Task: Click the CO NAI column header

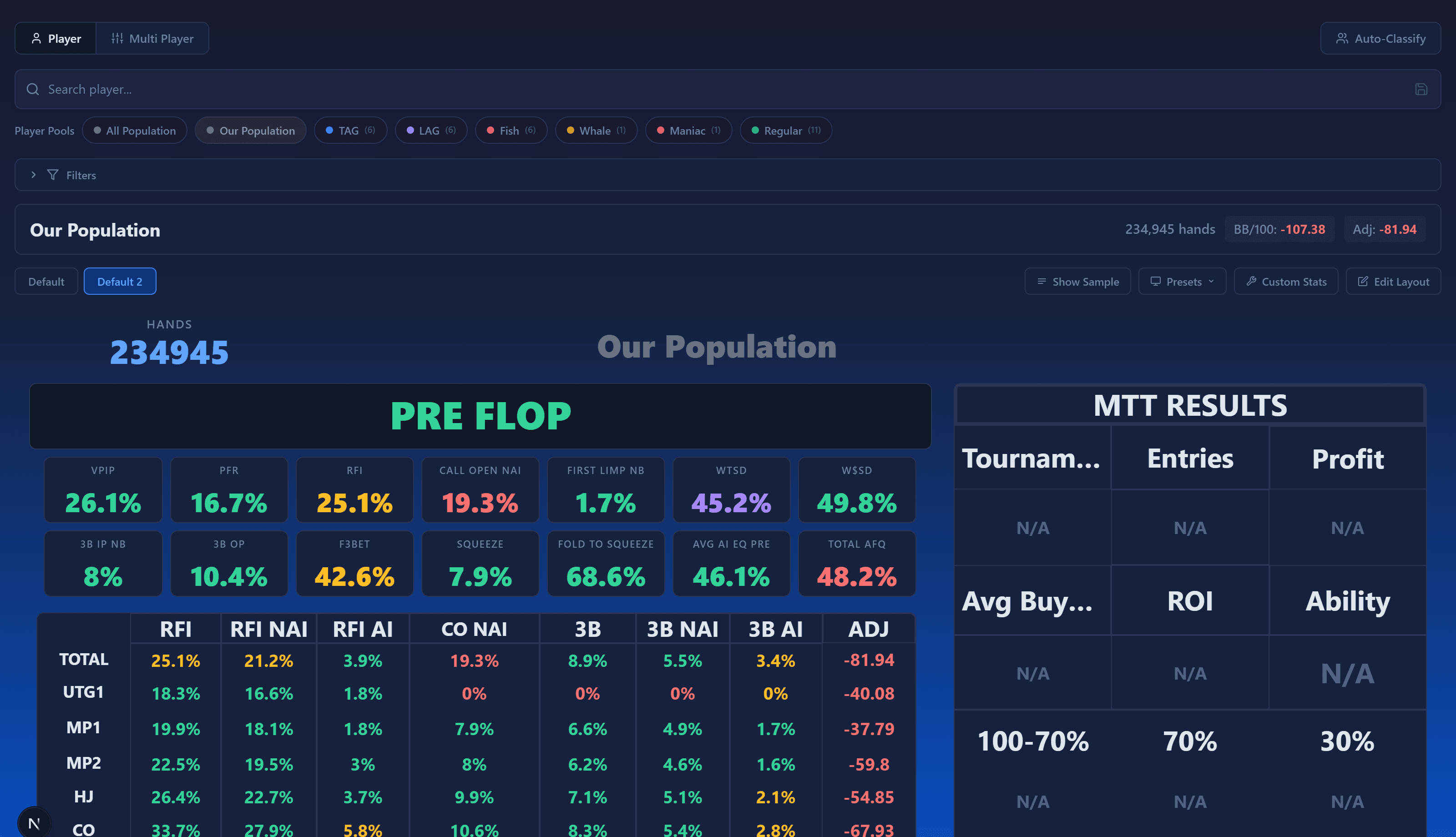Action: pos(474,629)
